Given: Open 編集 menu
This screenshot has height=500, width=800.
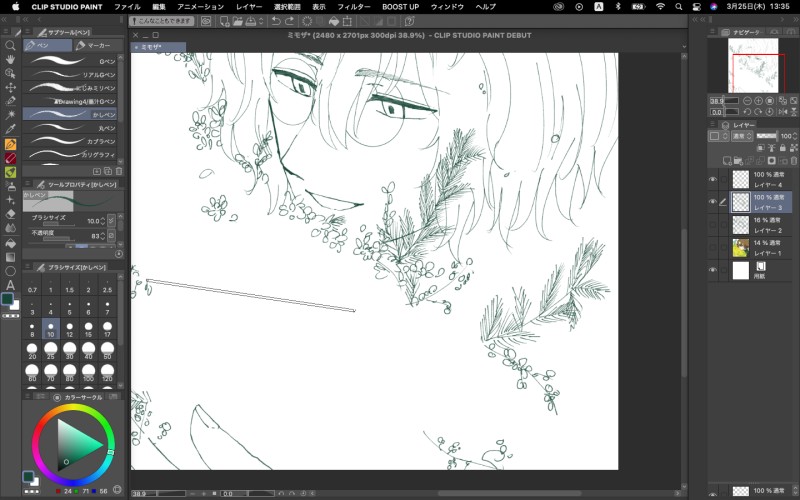Looking at the screenshot, I should coord(159,7).
